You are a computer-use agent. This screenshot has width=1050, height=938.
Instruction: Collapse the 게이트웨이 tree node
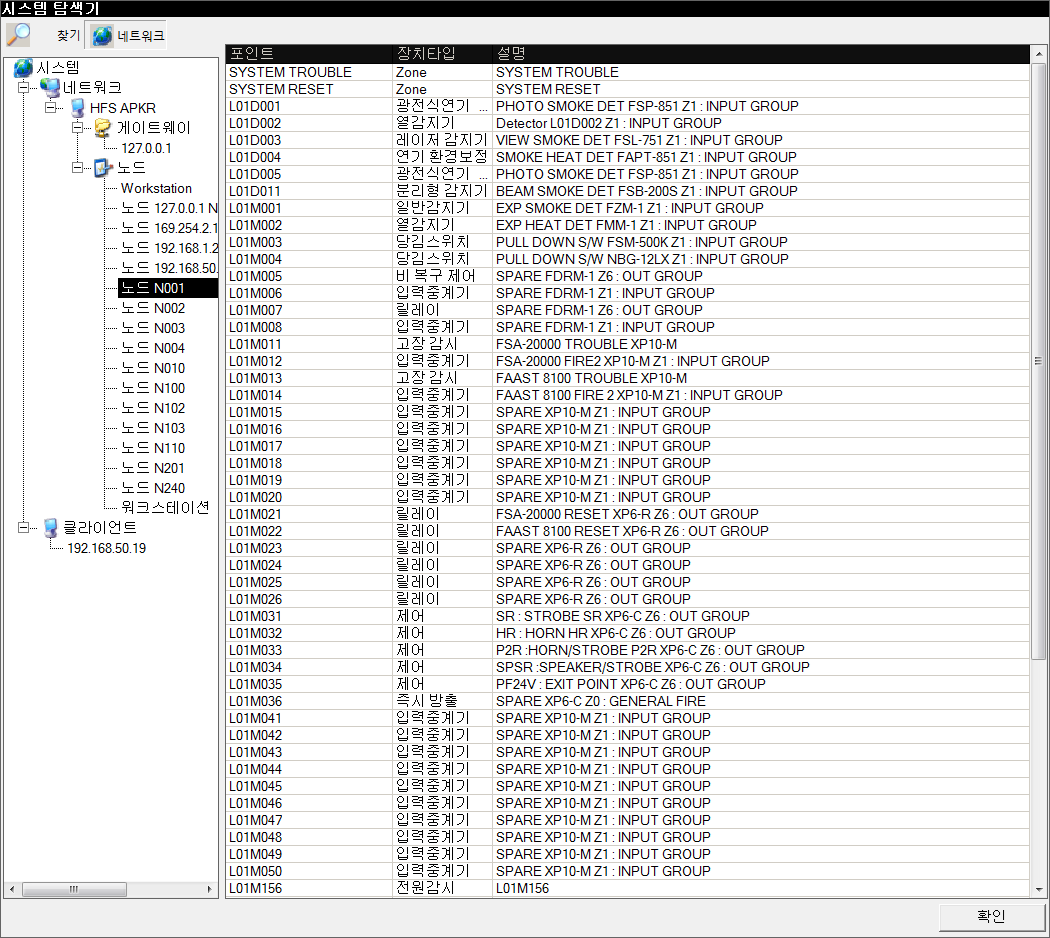[x=77, y=128]
